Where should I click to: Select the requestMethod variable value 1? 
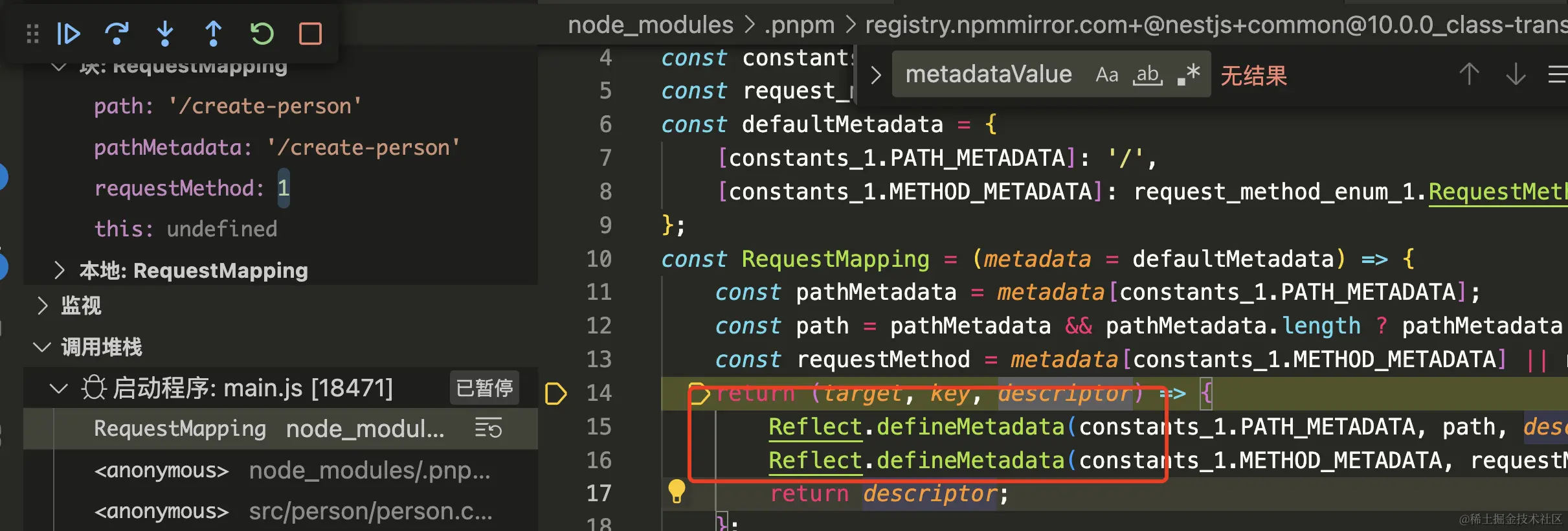(x=284, y=188)
